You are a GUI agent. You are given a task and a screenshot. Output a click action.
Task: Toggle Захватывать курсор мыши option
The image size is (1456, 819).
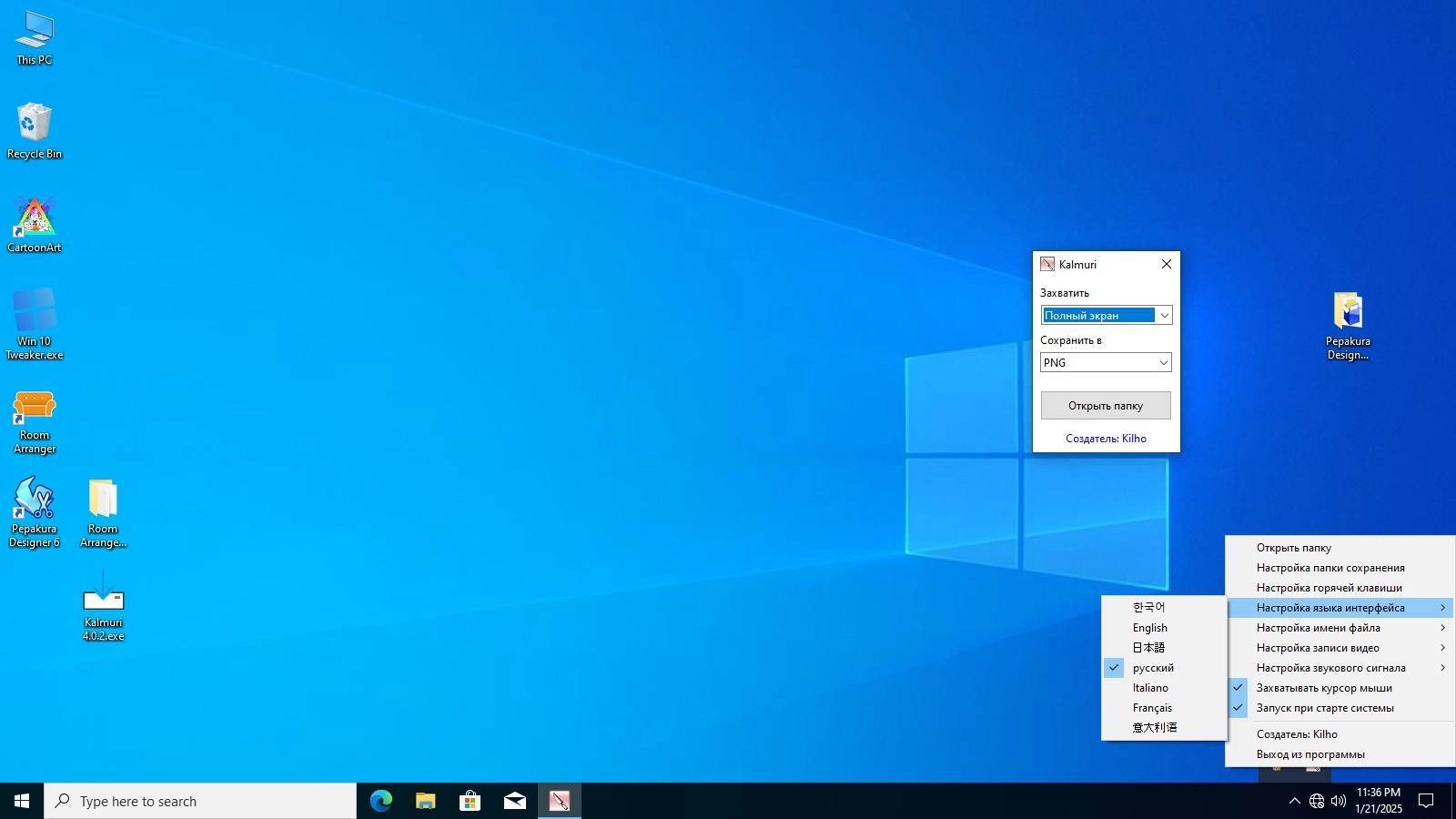1340,688
